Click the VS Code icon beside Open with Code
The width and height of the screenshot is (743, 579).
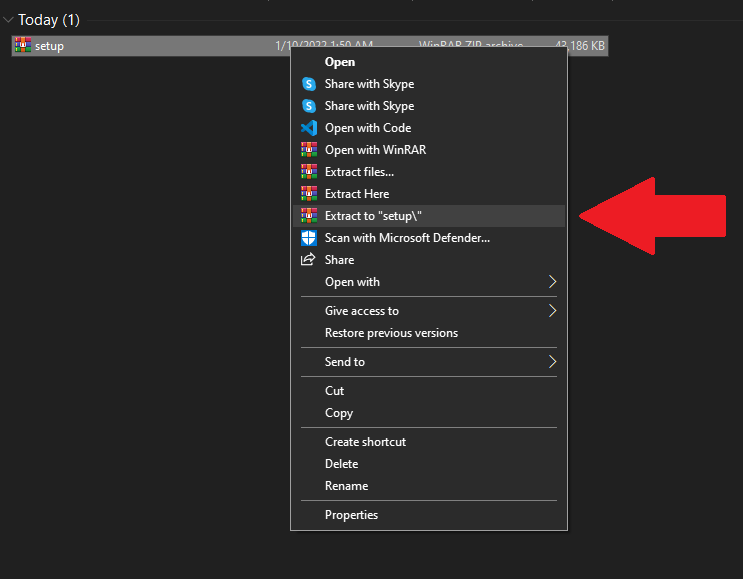[309, 128]
